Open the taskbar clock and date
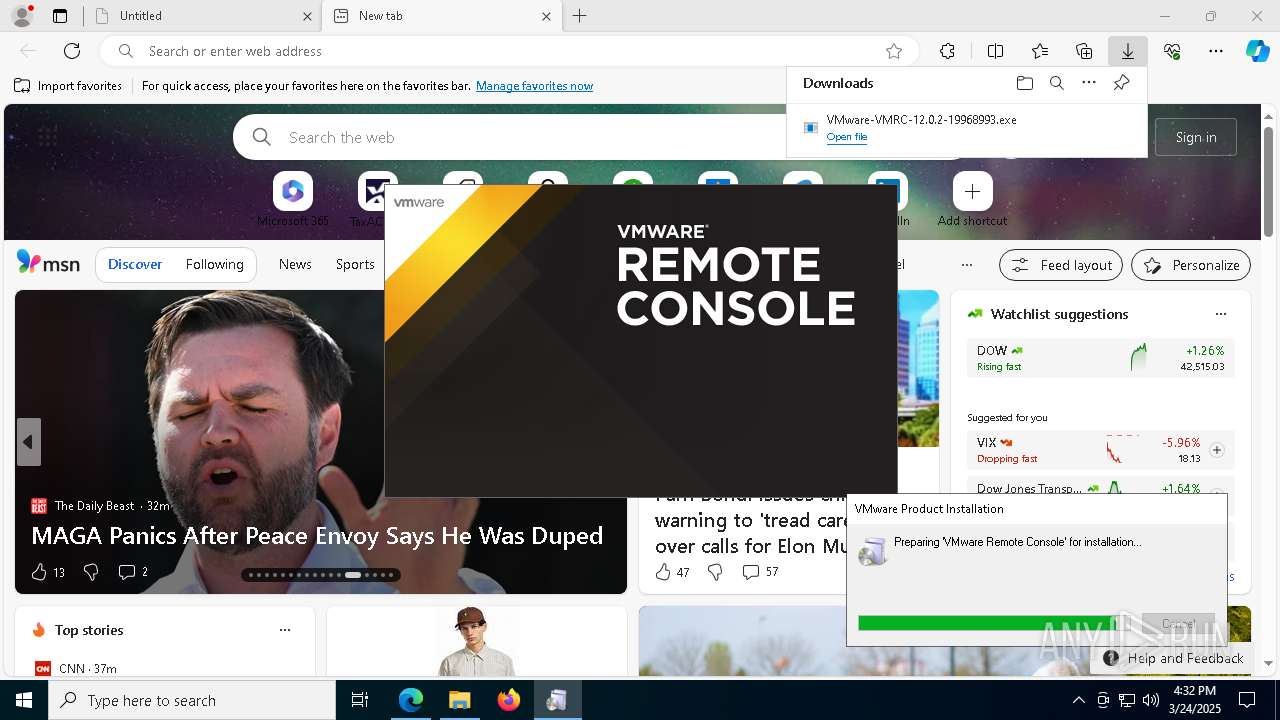The height and width of the screenshot is (720, 1280). tap(1194, 700)
